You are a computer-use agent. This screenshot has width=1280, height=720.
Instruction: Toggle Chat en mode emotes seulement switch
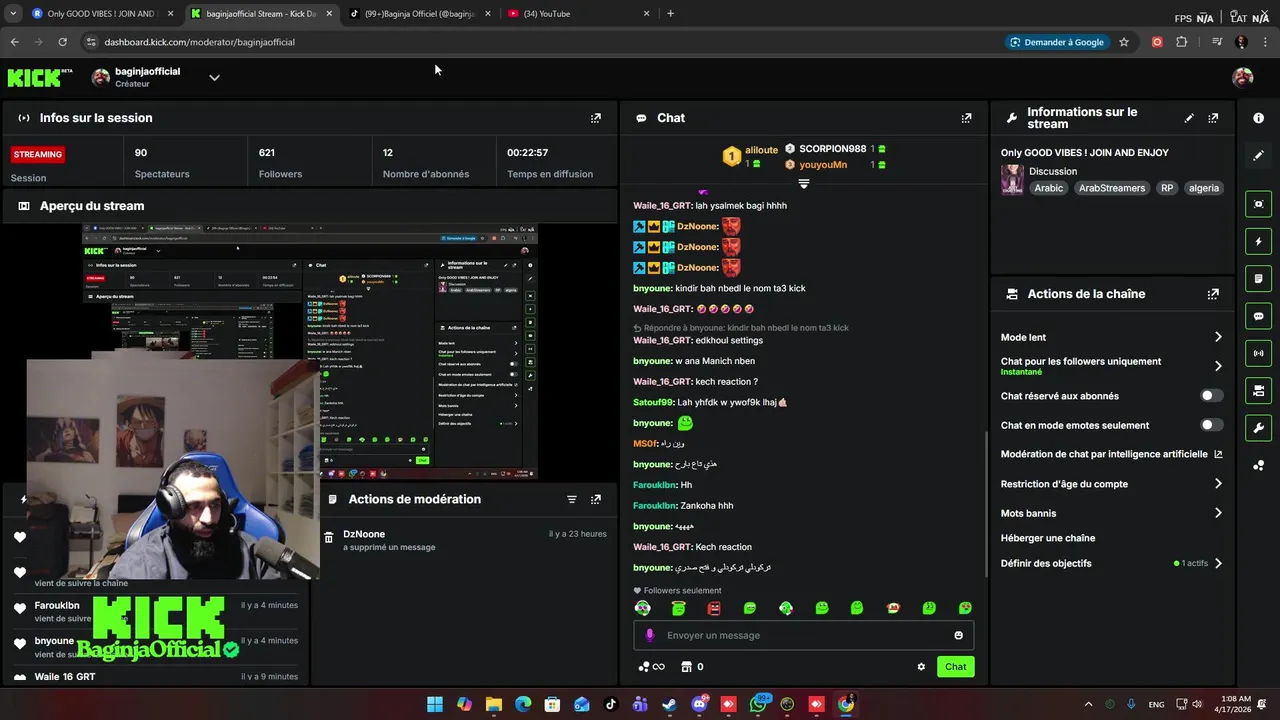pos(1211,425)
